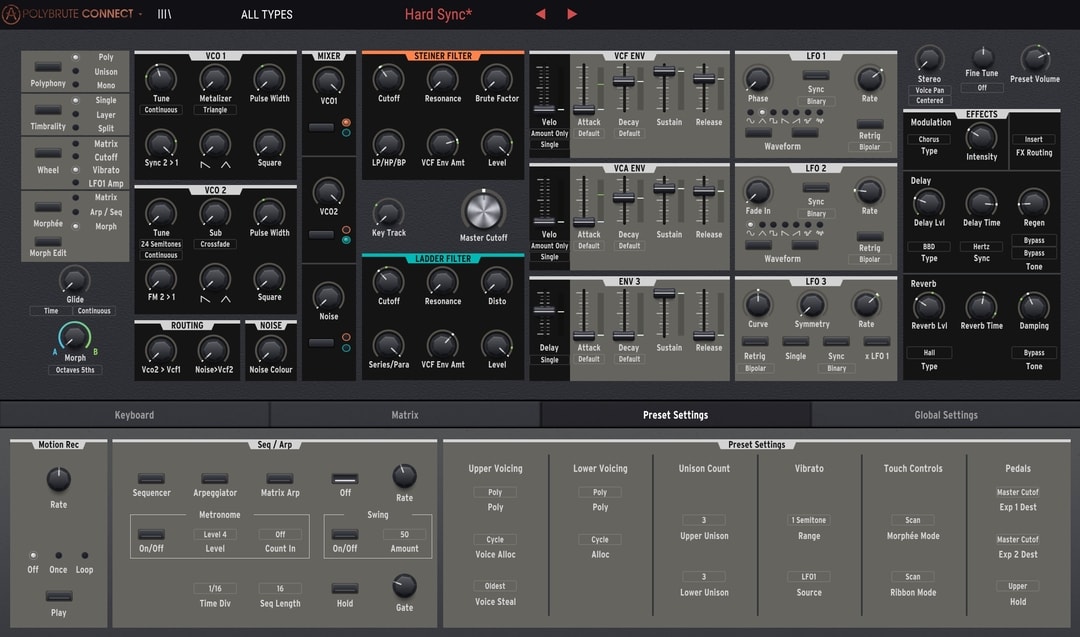Adjust the VCO 1 Tune knob

pos(160,79)
